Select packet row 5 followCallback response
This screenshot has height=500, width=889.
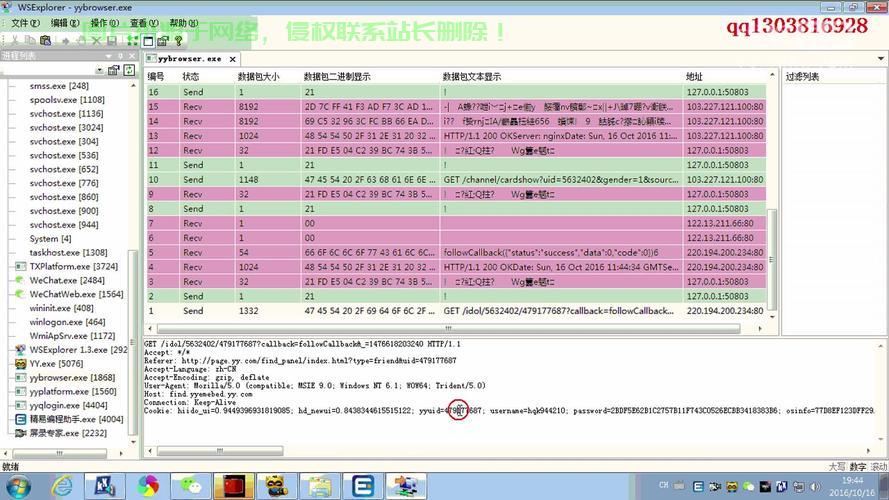(x=456, y=252)
